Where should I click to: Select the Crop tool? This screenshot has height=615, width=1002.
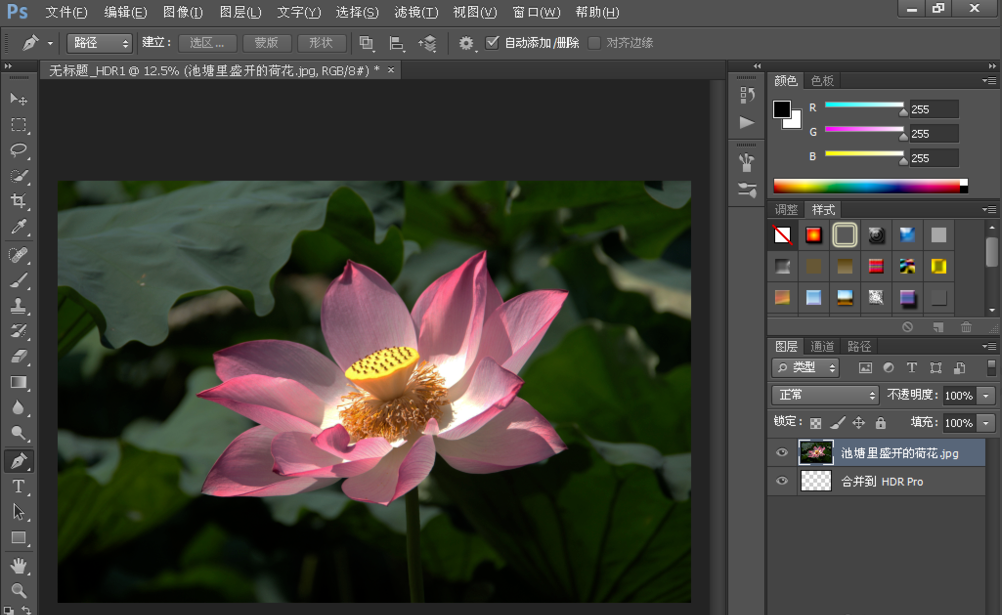19,201
